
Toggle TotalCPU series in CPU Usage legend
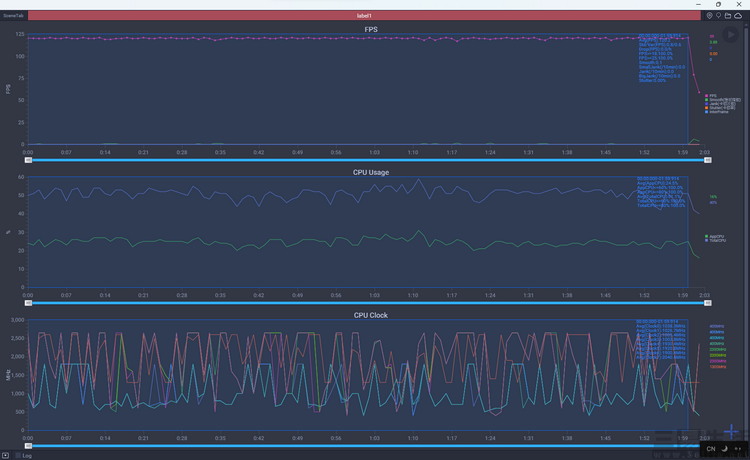click(x=715, y=240)
